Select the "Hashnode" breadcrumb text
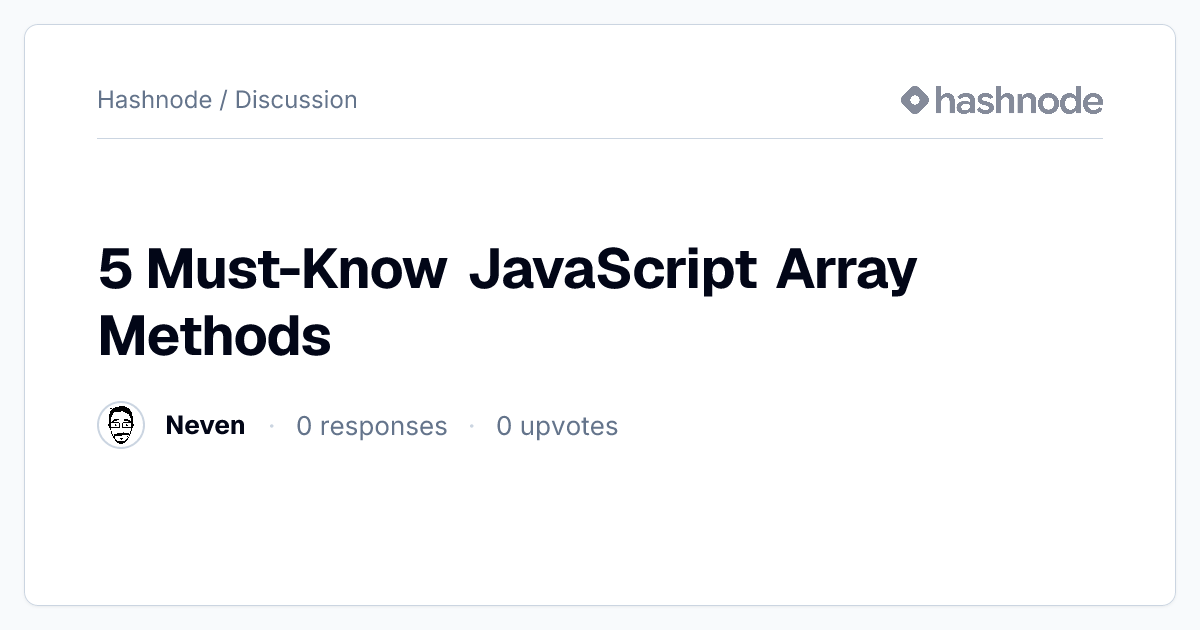 coord(154,100)
